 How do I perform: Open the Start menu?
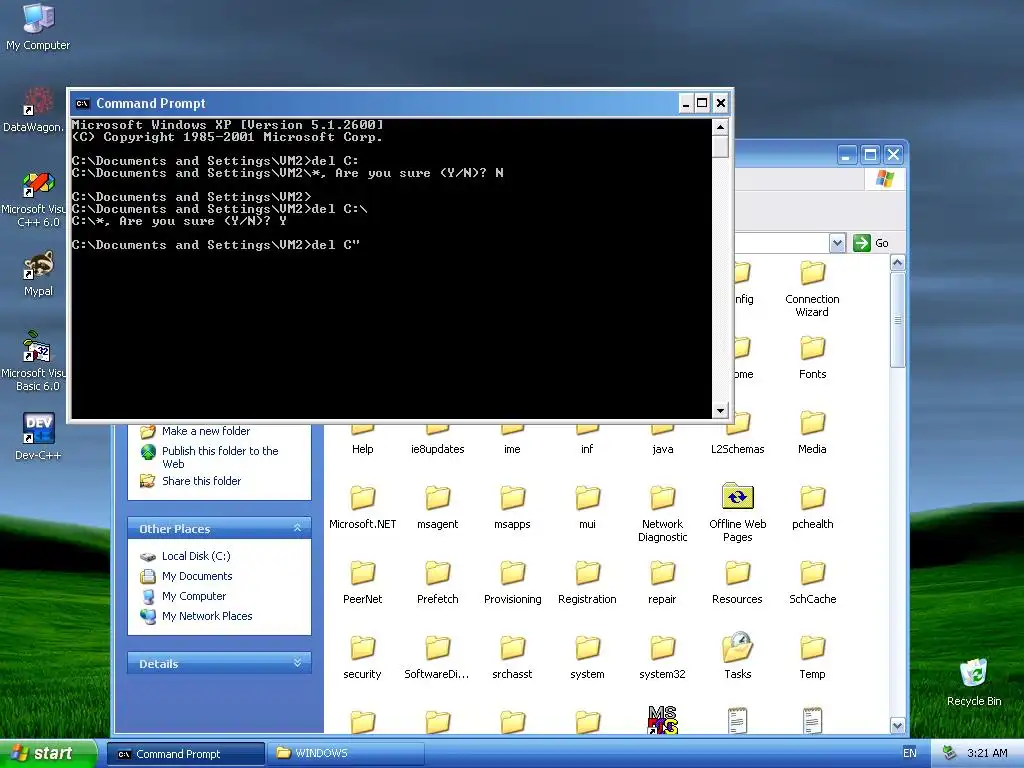[48, 753]
